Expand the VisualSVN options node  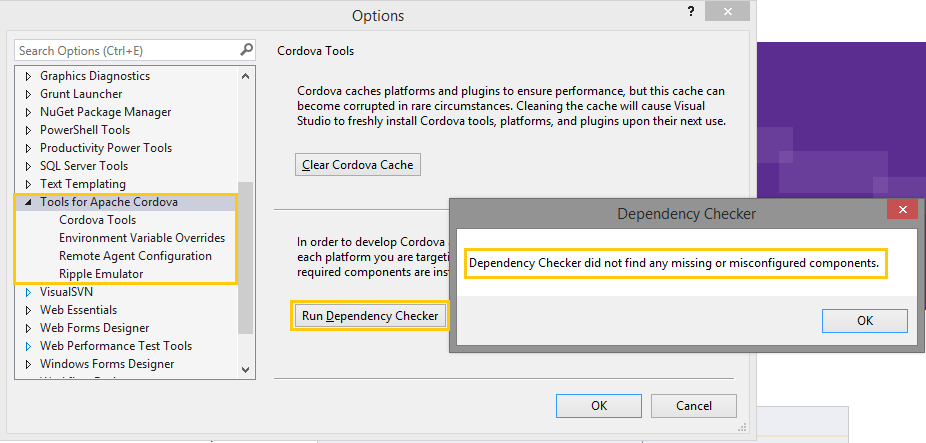click(28, 292)
